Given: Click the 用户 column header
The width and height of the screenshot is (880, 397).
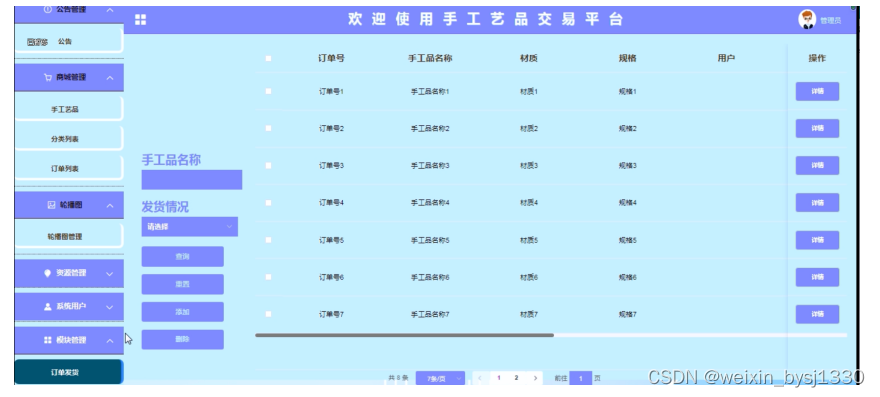Looking at the screenshot, I should tap(726, 58).
